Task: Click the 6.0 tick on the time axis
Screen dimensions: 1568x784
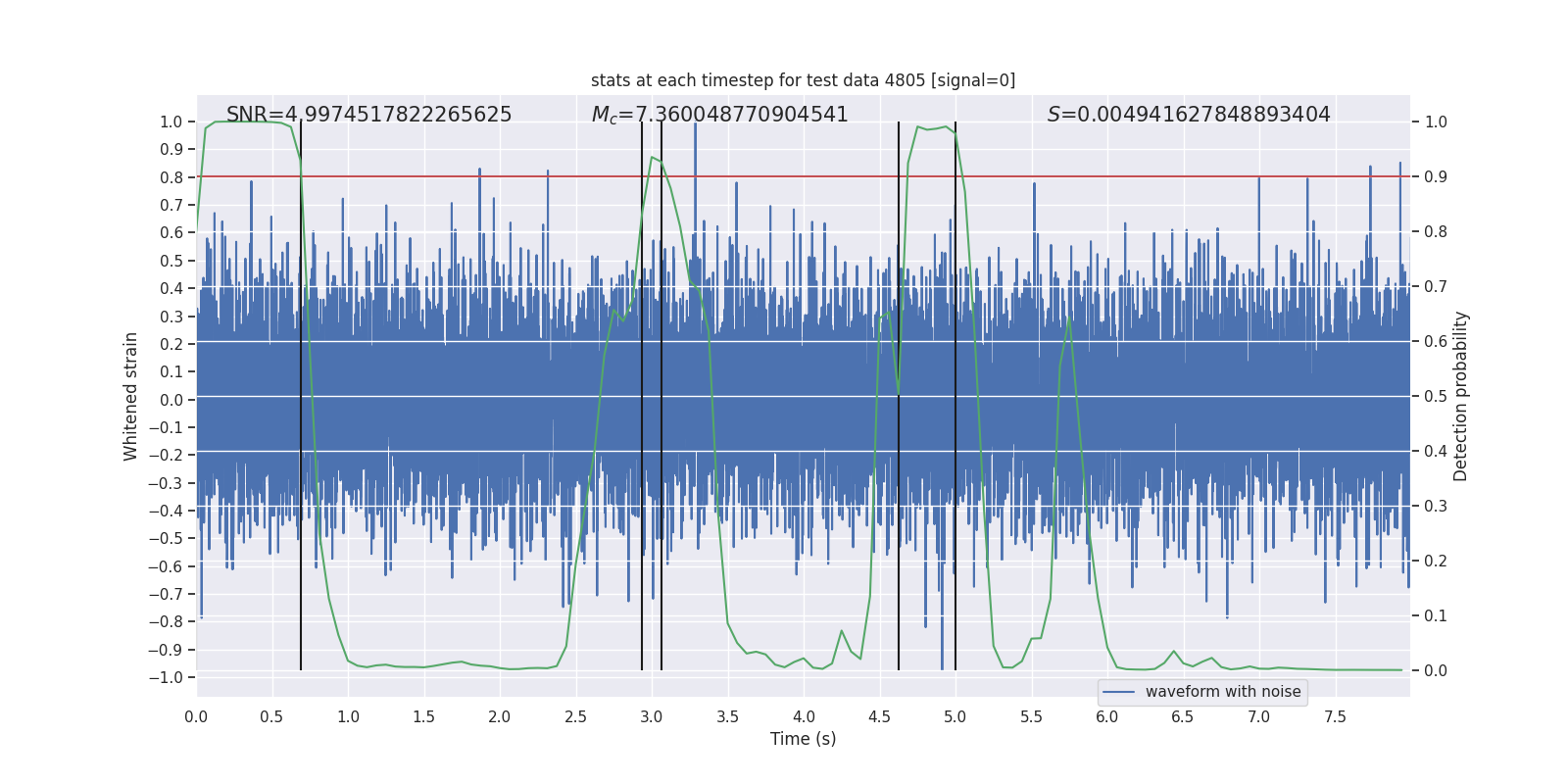Action: point(1107,716)
